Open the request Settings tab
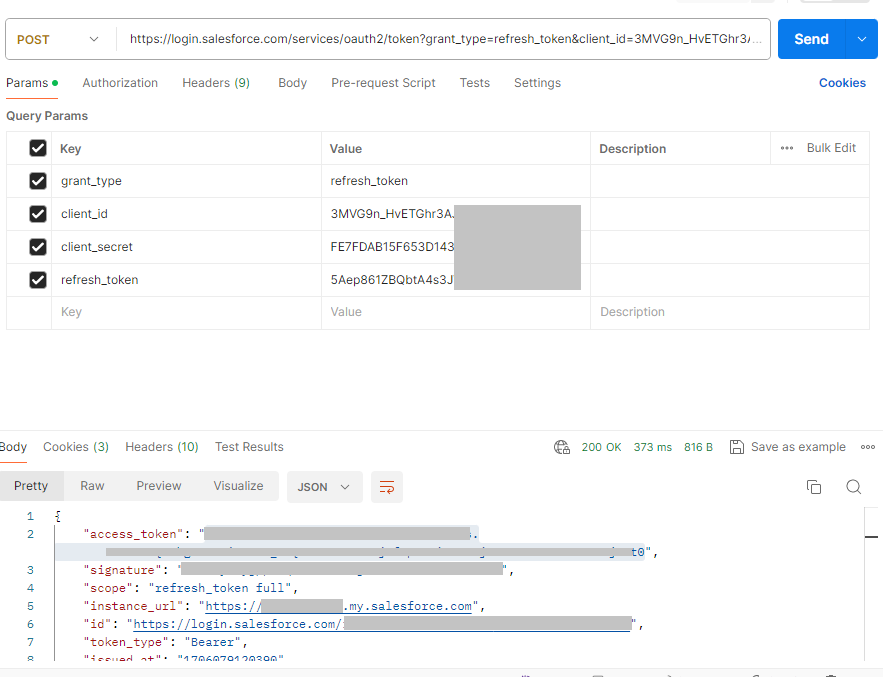Viewport: 883px width, 677px height. pos(537,83)
